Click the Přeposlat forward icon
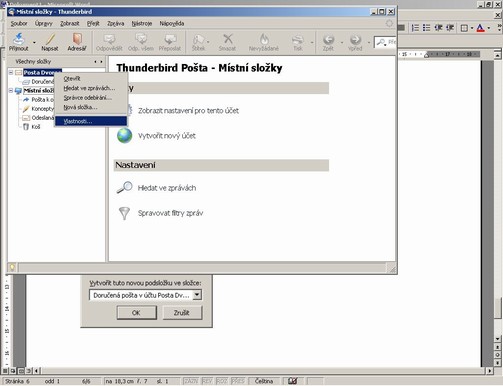503x386 pixels. pos(170,39)
